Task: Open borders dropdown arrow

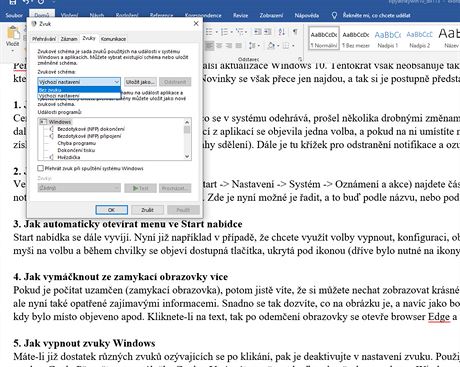Action: click(293, 45)
